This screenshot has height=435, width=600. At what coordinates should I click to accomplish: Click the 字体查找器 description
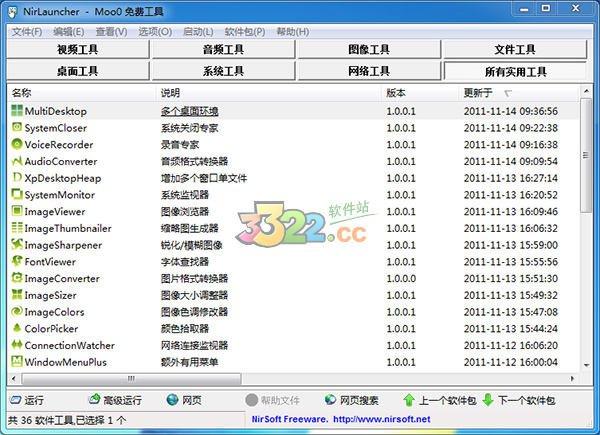(185, 262)
